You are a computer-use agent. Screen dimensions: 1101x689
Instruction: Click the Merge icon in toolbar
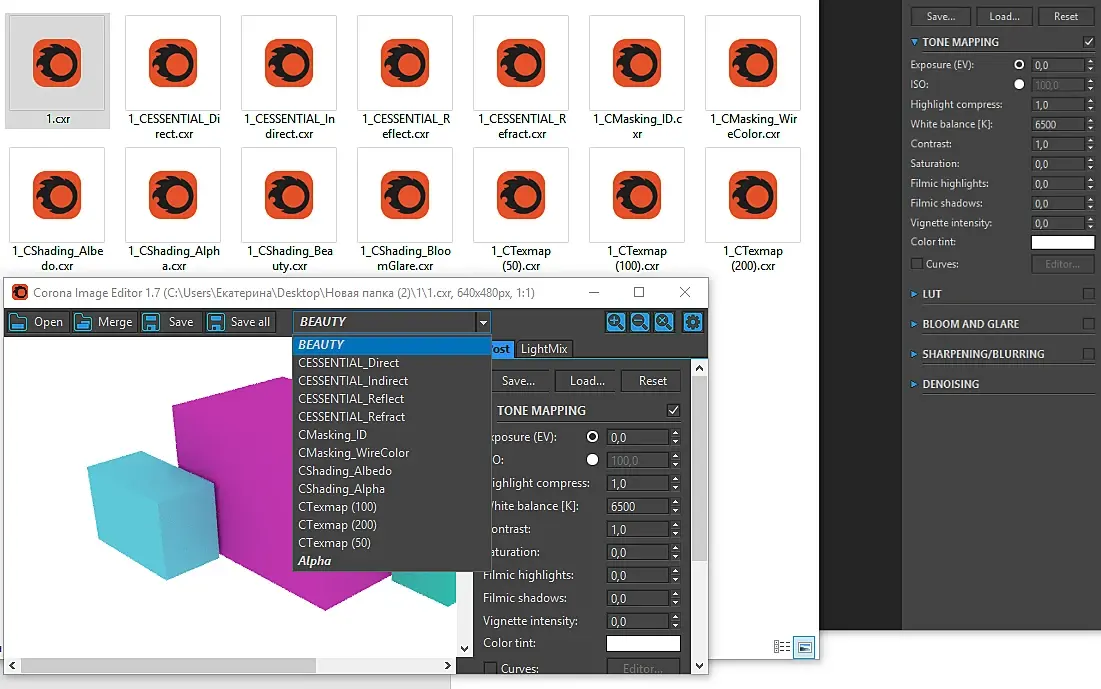(83, 322)
